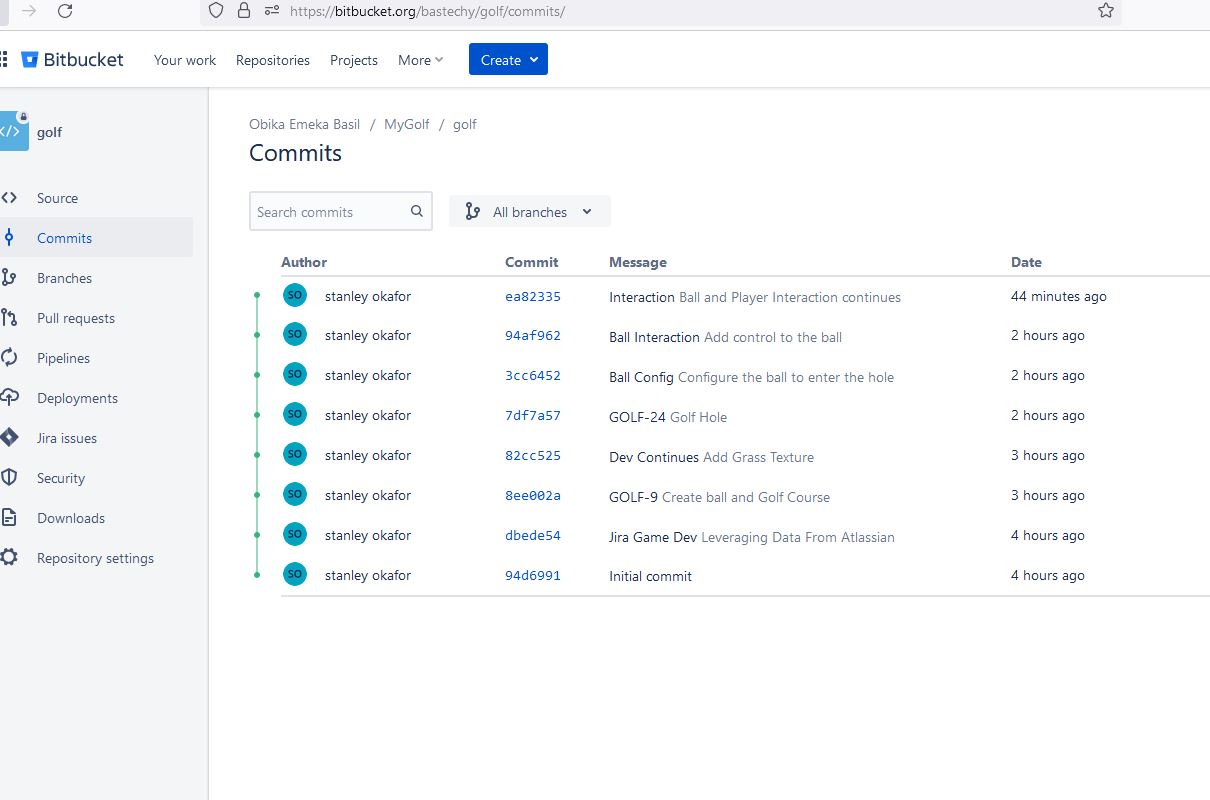Open Your work in top navigation
The height and width of the screenshot is (800, 1210).
[x=185, y=60]
